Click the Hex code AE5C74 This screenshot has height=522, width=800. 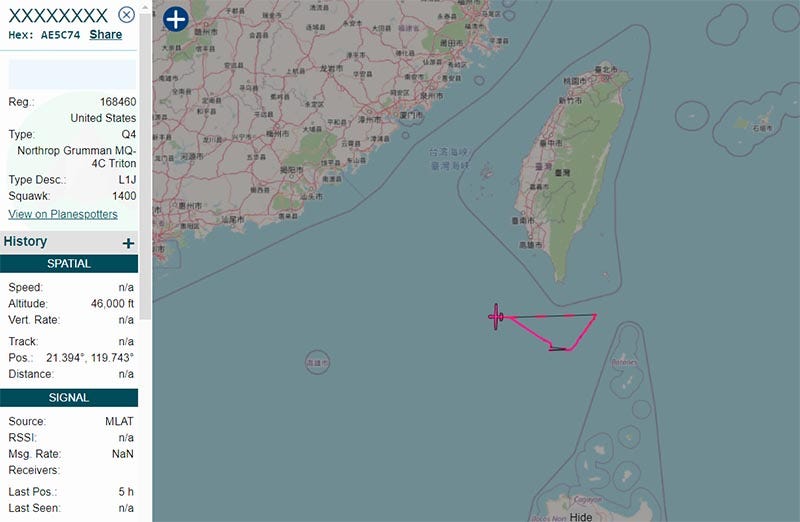pyautogui.click(x=60, y=35)
